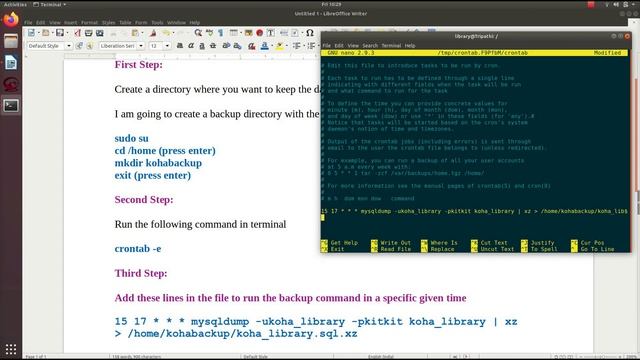Click the New Style from Selection icon
The width and height of the screenshot is (640, 360).
90,46
